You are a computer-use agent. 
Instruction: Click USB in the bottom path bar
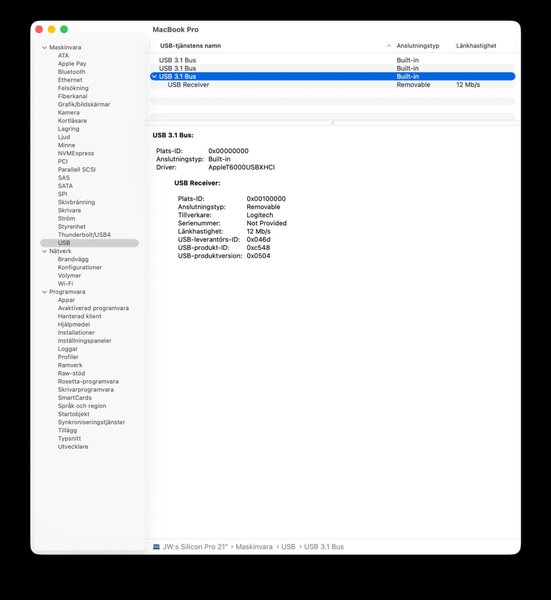click(x=288, y=547)
